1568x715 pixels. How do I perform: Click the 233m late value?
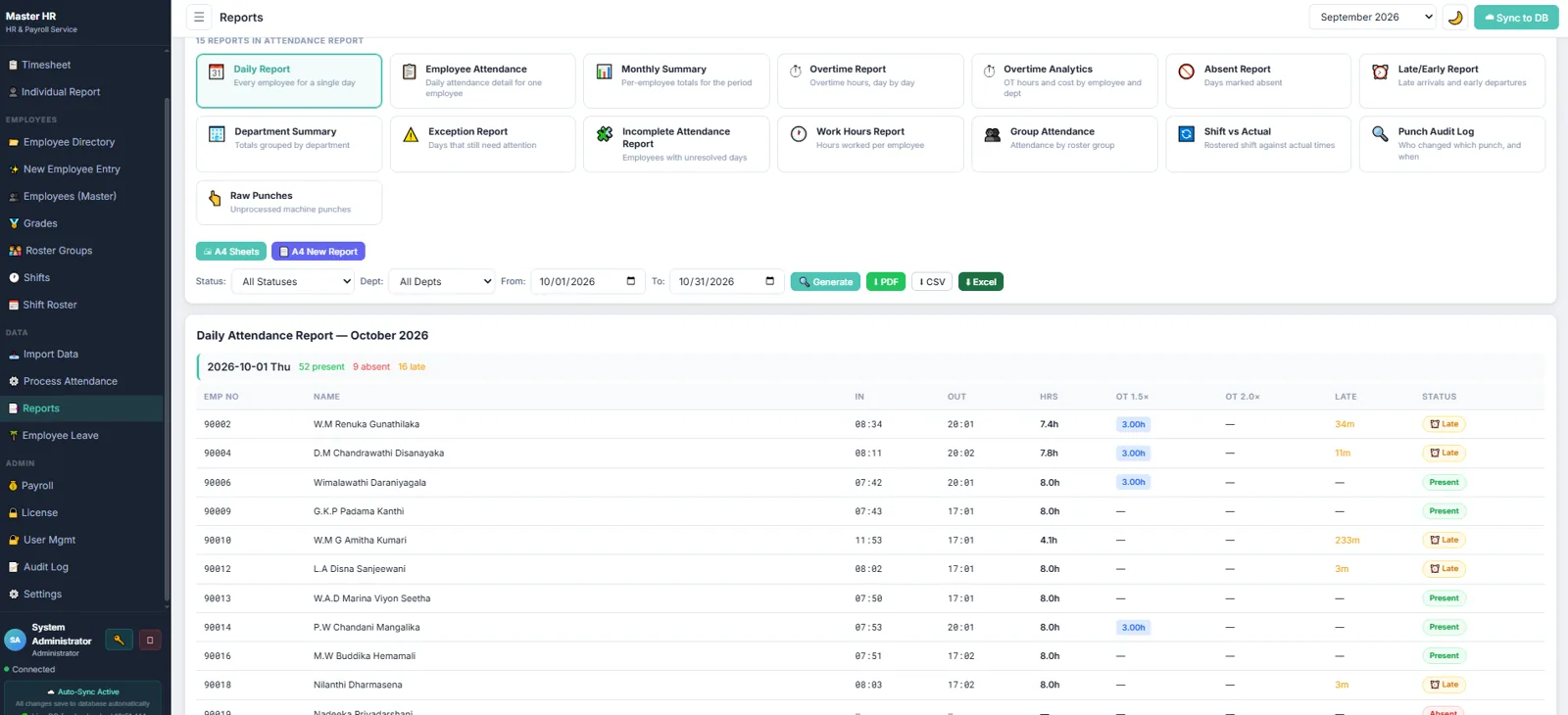click(1347, 541)
